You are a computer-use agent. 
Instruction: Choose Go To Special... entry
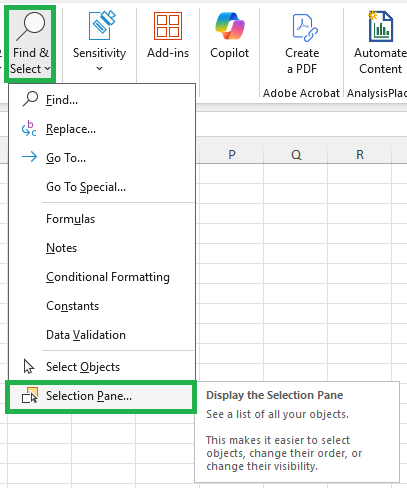pos(102,187)
